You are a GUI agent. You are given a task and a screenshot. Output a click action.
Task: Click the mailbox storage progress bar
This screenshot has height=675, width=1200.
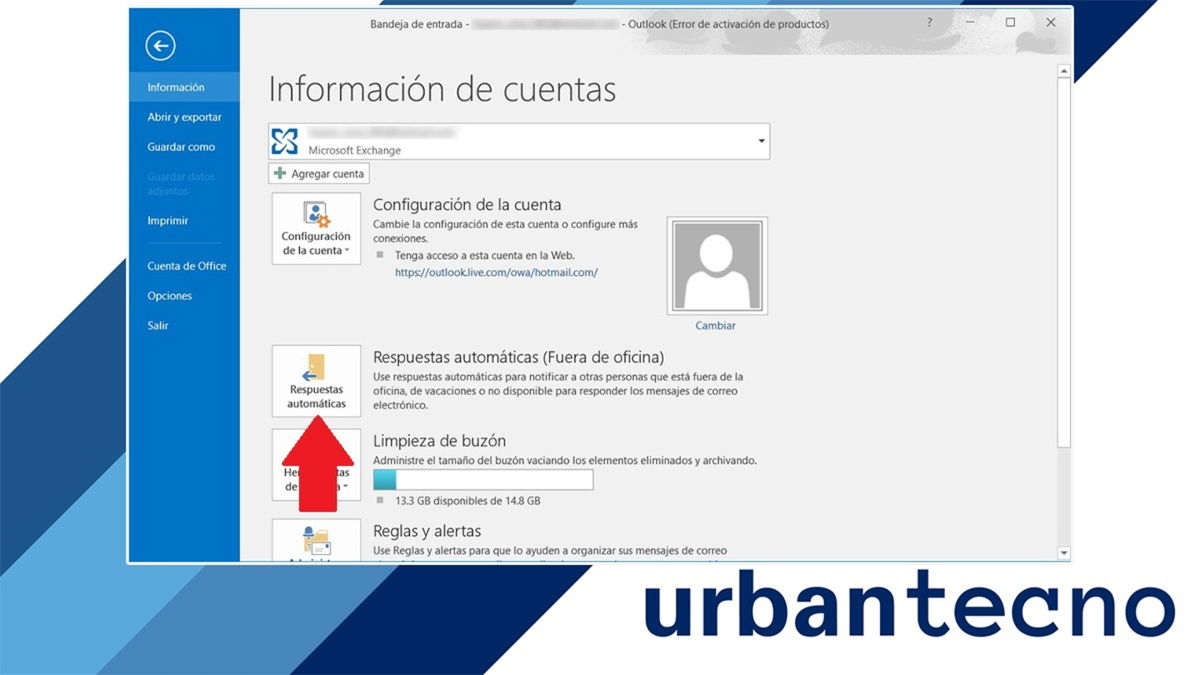click(484, 480)
